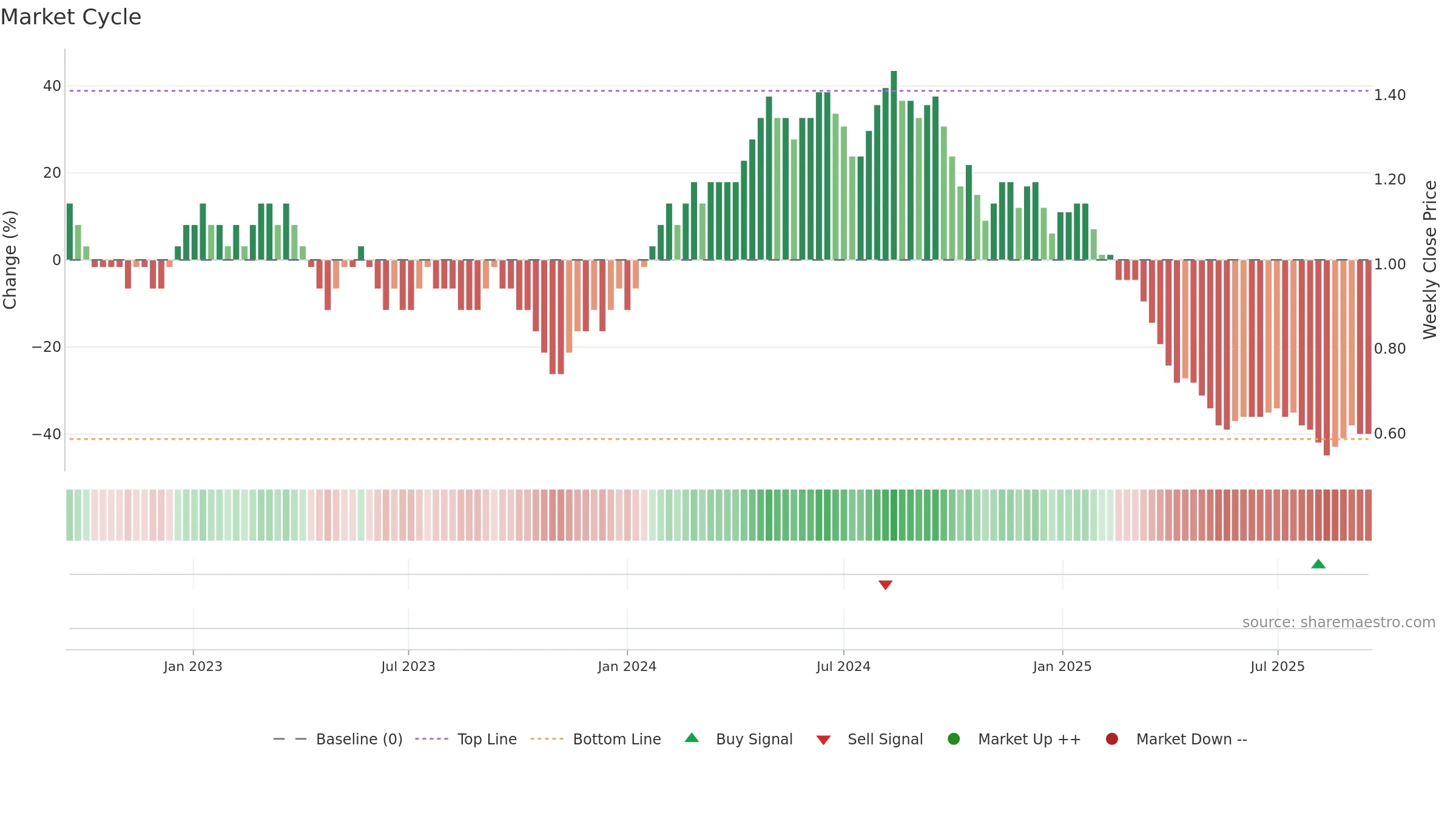This screenshot has width=1456, height=819.
Task: Click the 0.80 tick on price axis
Action: tap(1390, 349)
